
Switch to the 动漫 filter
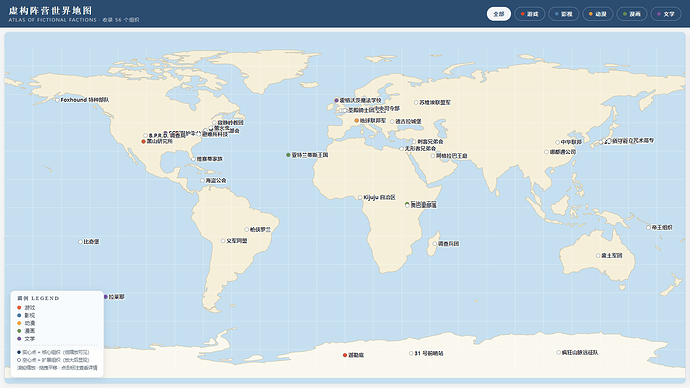[x=598, y=14]
